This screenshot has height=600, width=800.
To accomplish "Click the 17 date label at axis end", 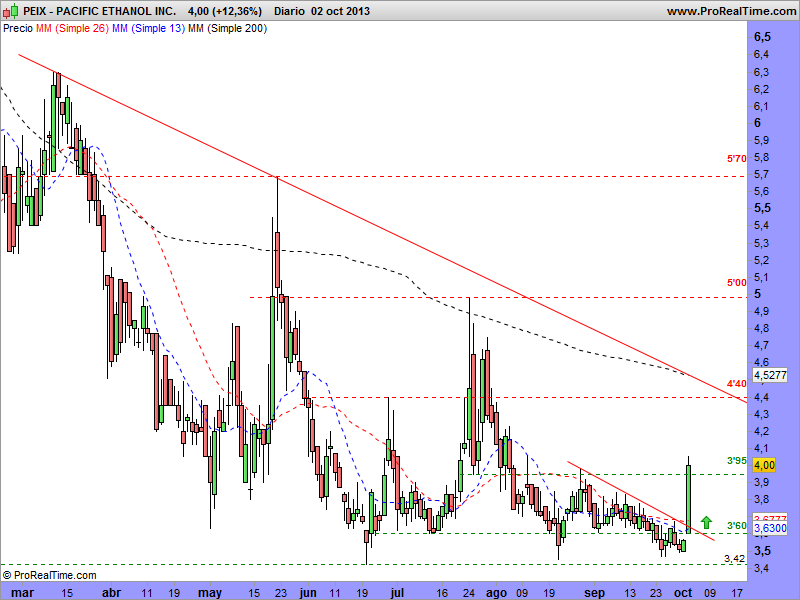I will pos(737,592).
